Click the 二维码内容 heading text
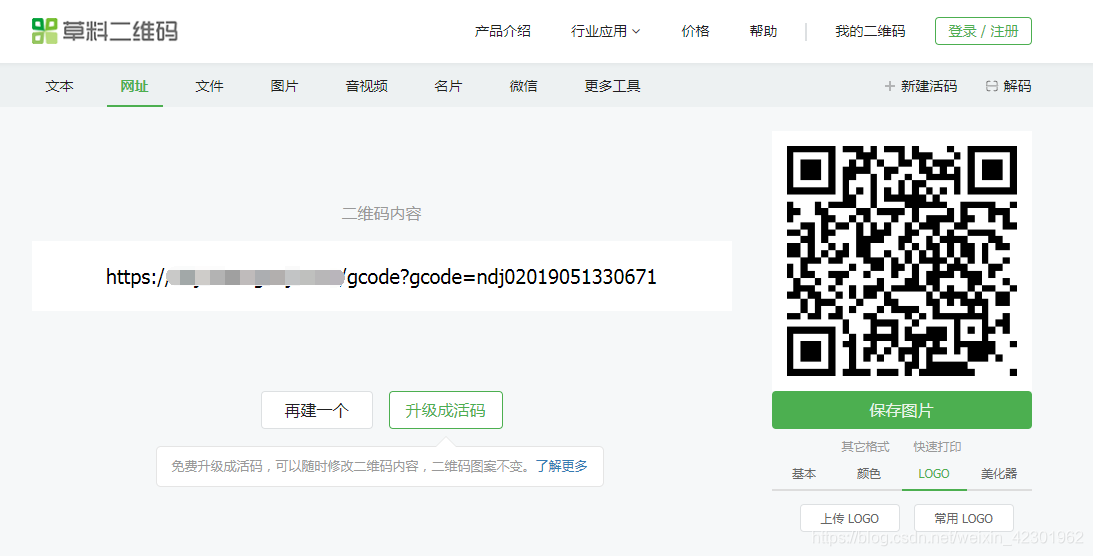The width and height of the screenshot is (1093, 556). (x=381, y=214)
